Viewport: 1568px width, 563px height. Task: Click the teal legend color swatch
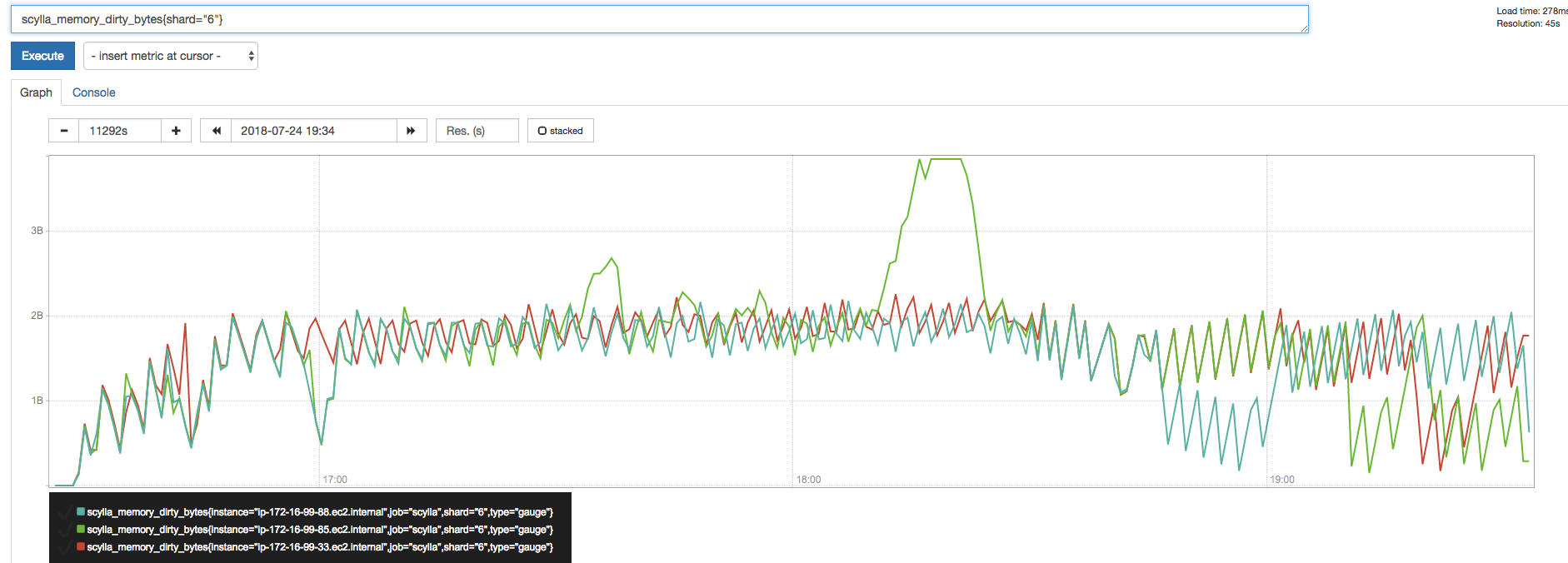81,511
